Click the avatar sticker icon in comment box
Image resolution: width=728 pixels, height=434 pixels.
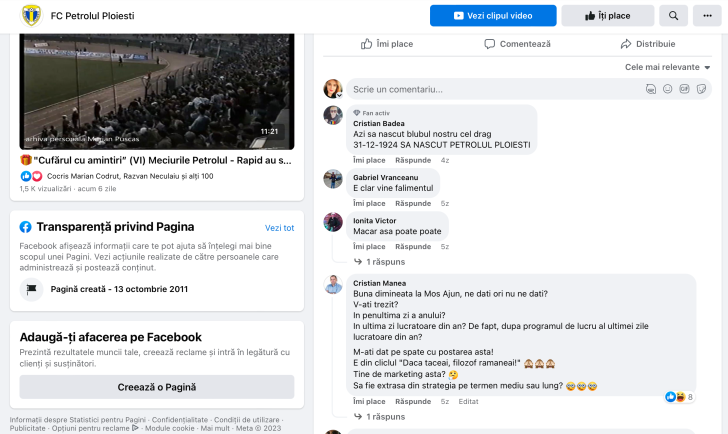[651, 89]
